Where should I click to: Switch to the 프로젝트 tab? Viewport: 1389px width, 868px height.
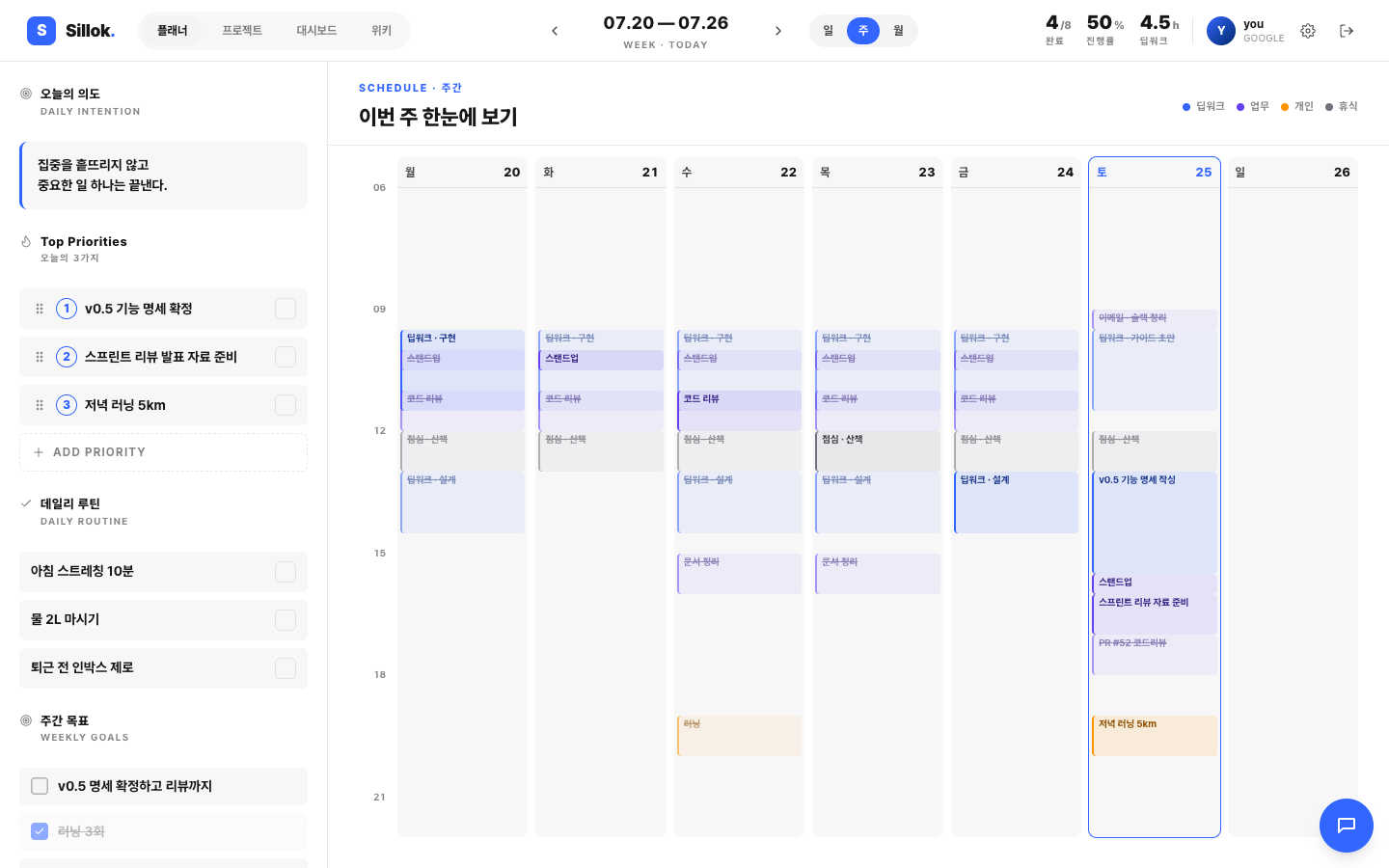click(x=242, y=31)
